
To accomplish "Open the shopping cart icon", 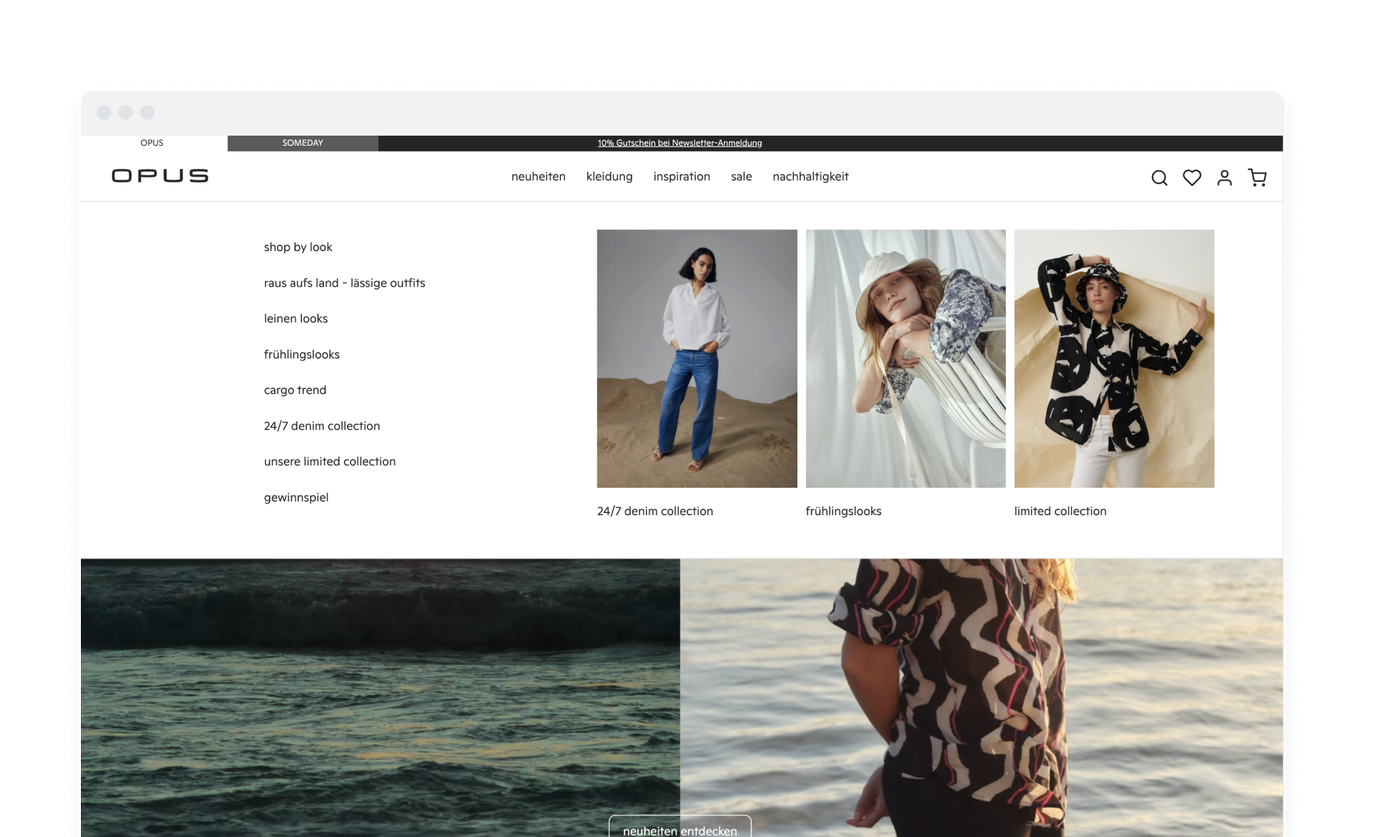I will [x=1257, y=177].
